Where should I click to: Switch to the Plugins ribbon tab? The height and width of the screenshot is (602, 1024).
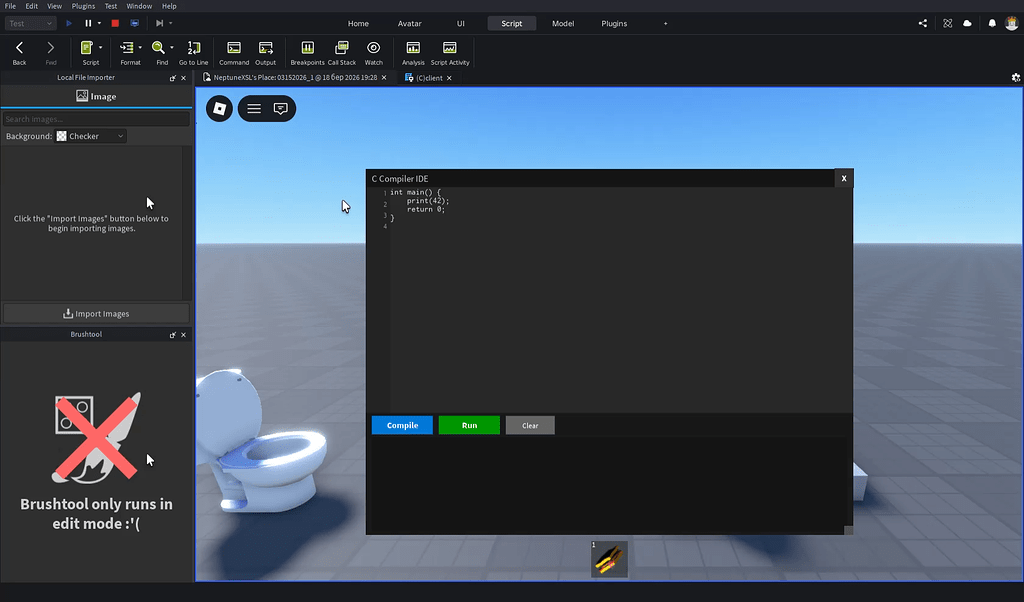614,24
